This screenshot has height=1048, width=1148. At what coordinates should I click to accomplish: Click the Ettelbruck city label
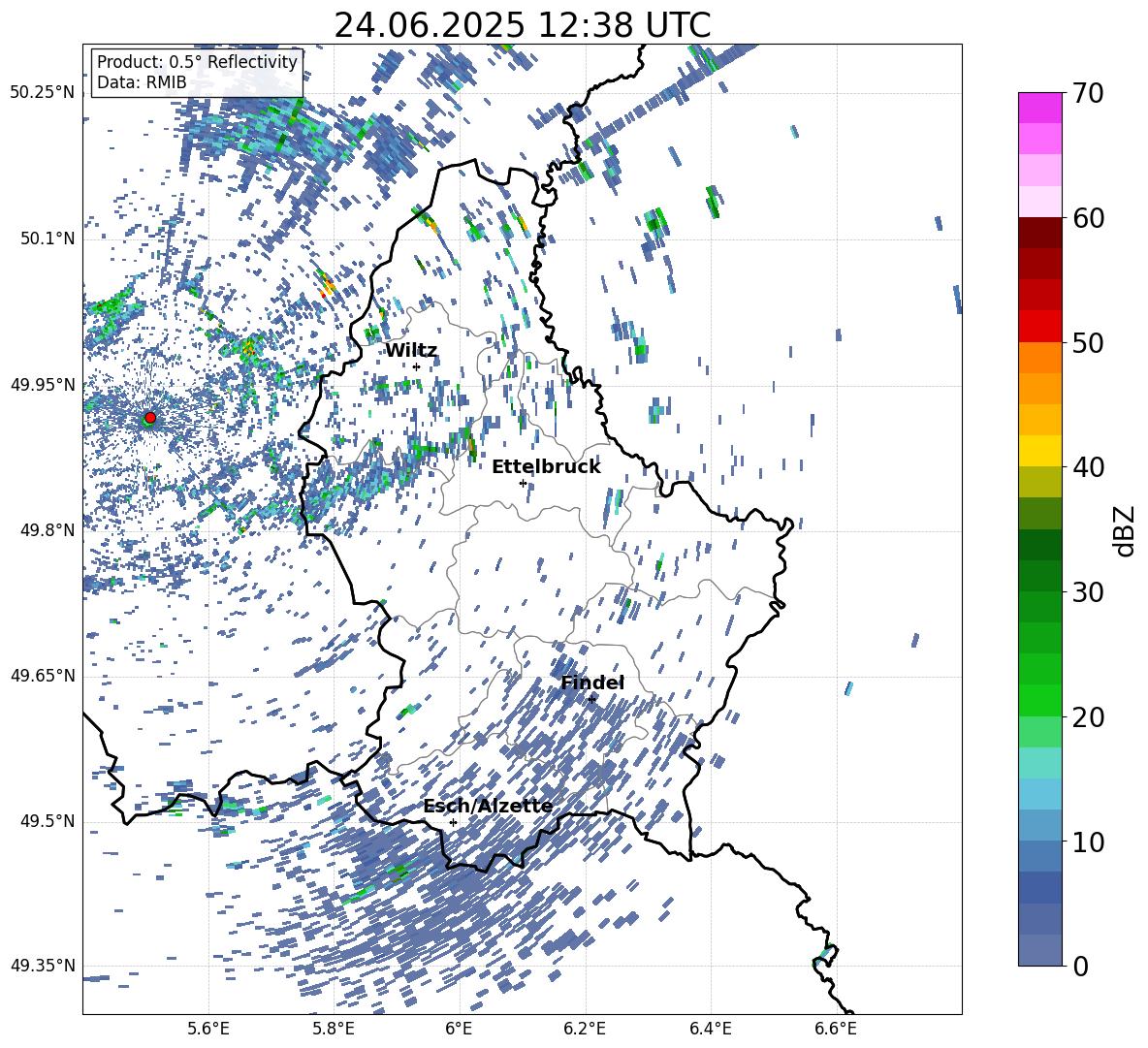[x=546, y=467]
